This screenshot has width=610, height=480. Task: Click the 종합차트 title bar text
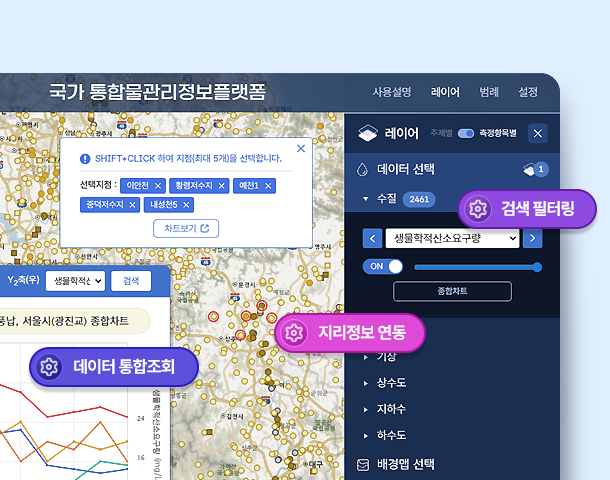(64, 321)
